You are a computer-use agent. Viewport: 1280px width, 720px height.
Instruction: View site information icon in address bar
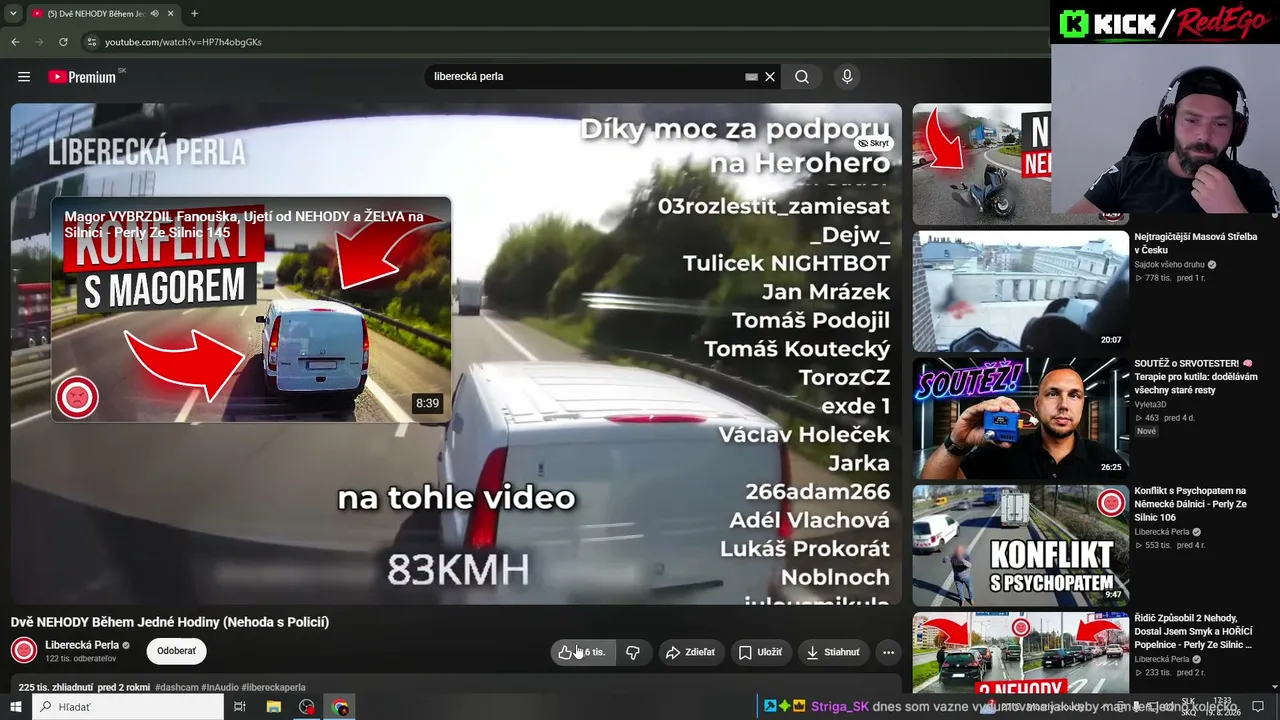coord(92,42)
